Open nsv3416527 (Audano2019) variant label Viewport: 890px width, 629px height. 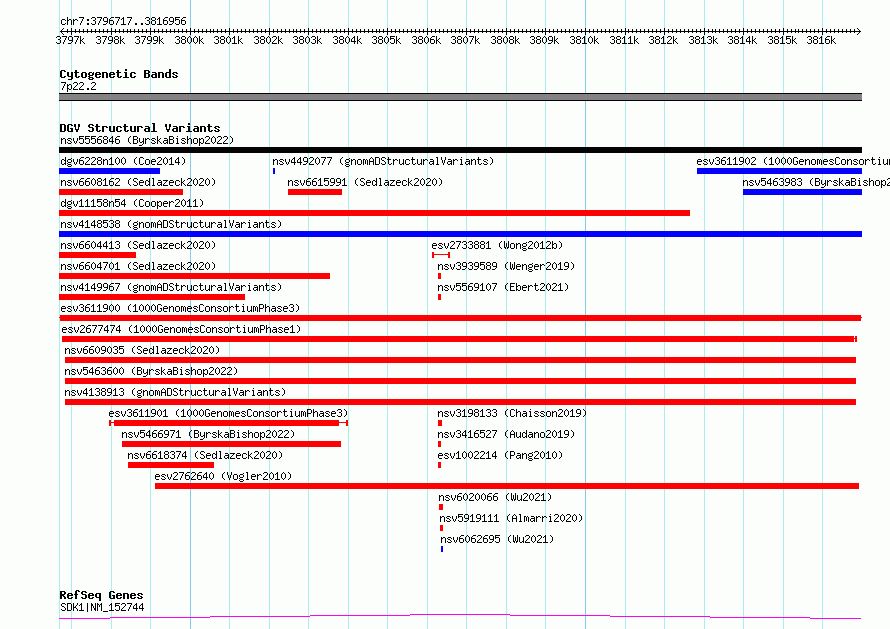506,434
